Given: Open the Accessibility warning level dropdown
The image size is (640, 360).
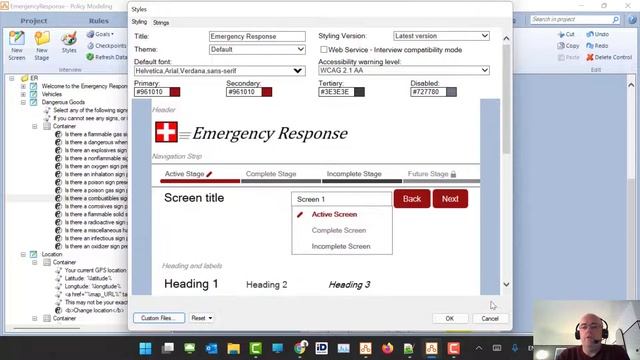Looking at the screenshot, I should (x=404, y=70).
